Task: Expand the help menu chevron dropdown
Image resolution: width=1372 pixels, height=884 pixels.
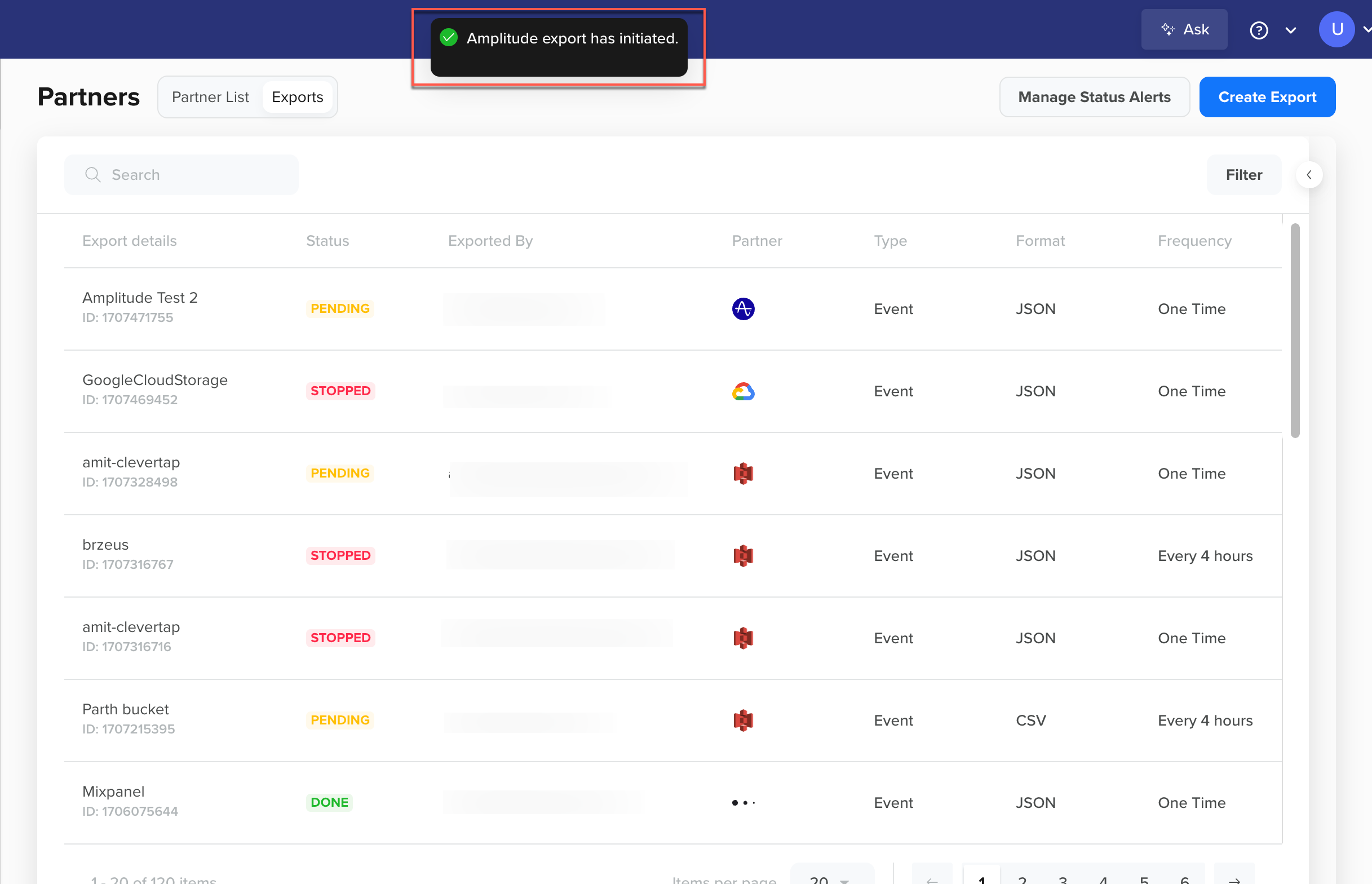Action: pyautogui.click(x=1291, y=30)
